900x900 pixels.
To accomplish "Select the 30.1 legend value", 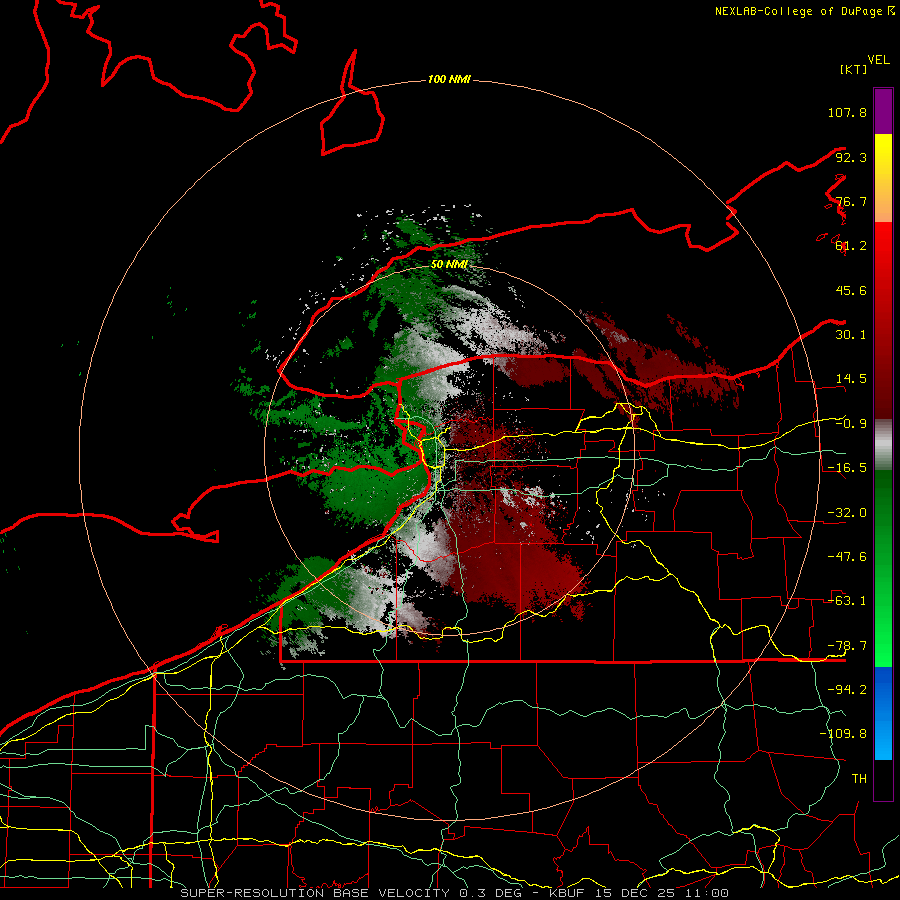I will [x=851, y=335].
